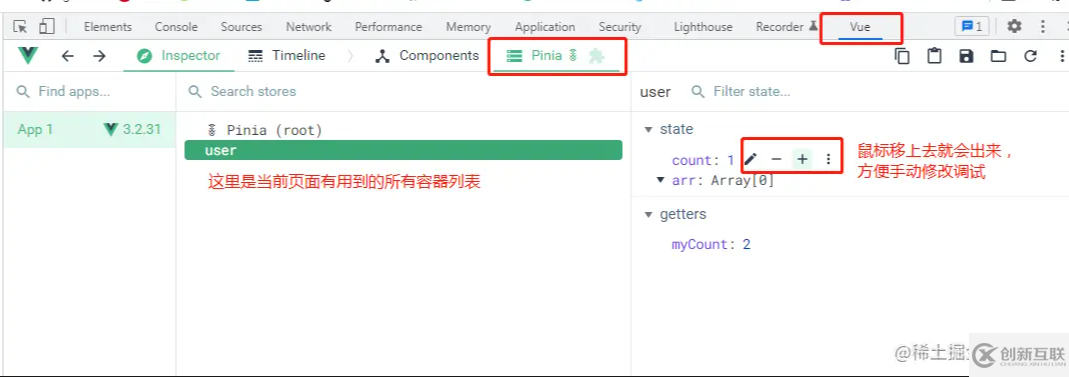This screenshot has height=377, width=1069.
Task: Collapse the getters section
Action: point(648,214)
